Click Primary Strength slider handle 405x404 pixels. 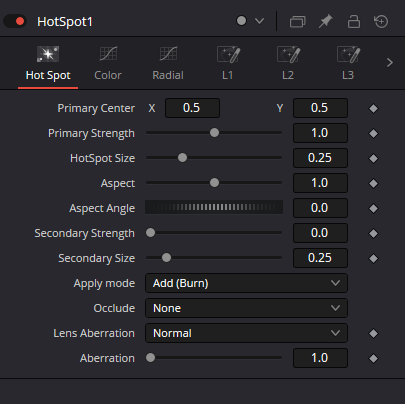click(x=214, y=133)
